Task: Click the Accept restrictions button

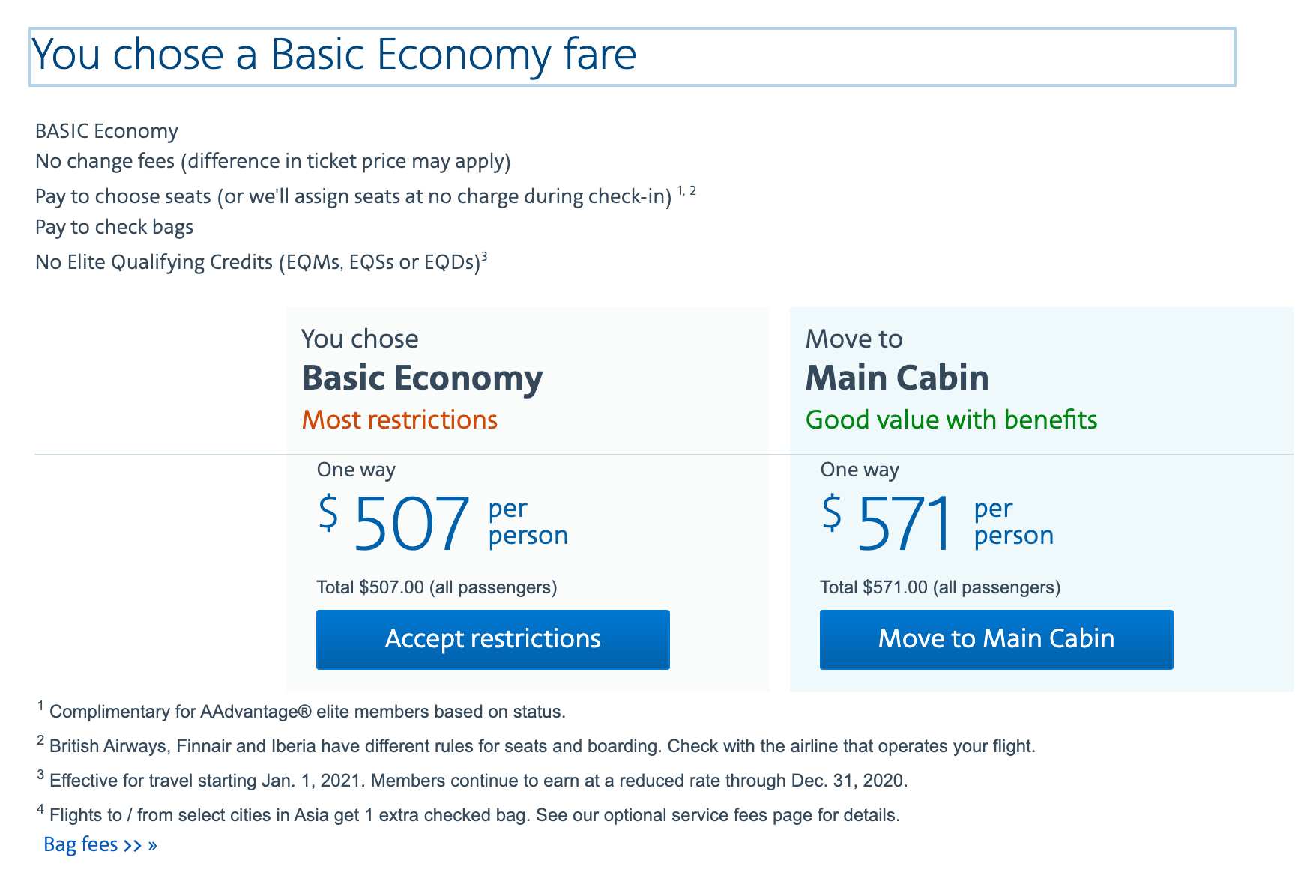Action: [492, 639]
